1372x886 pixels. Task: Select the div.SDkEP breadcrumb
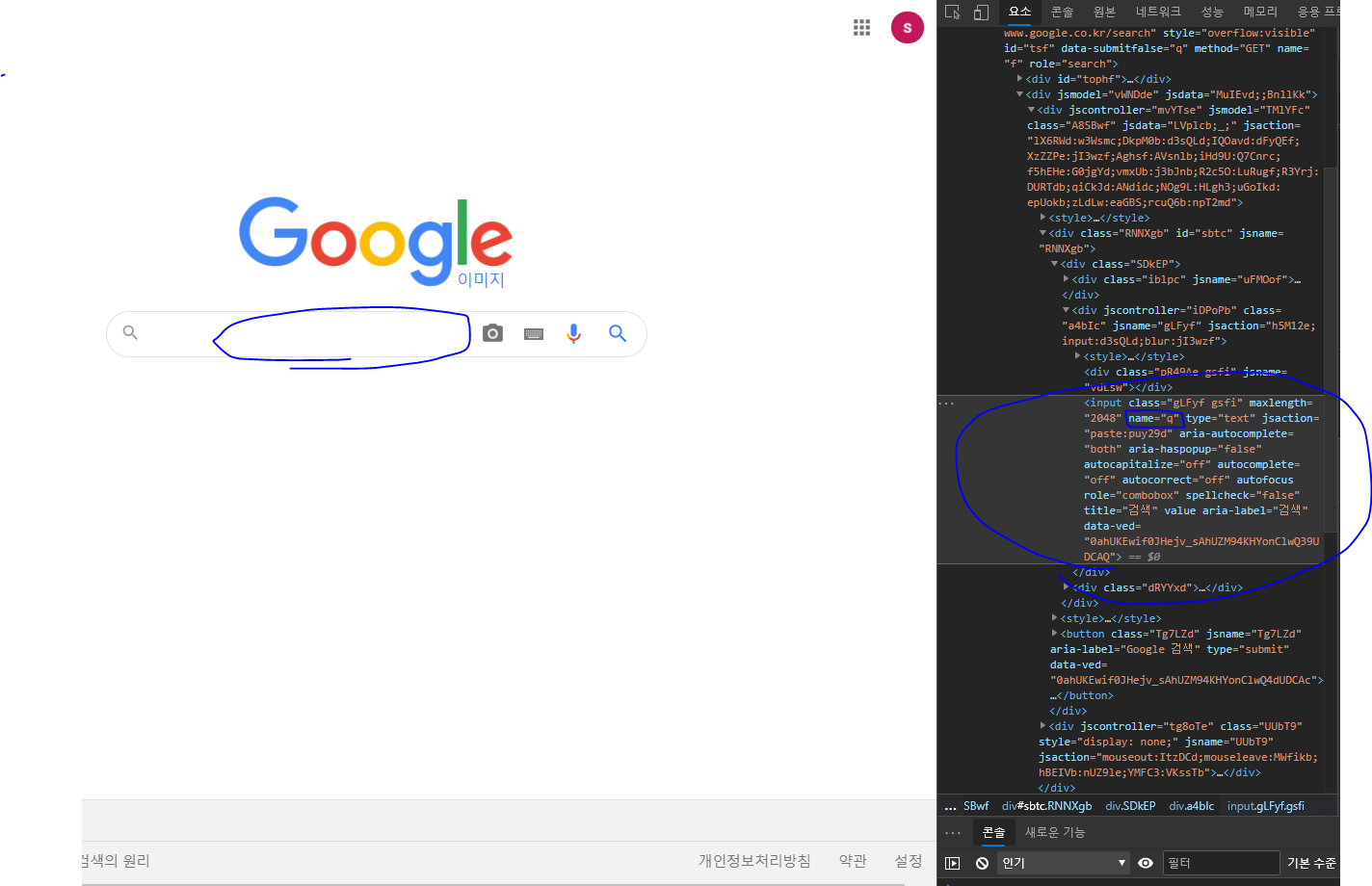click(1130, 806)
